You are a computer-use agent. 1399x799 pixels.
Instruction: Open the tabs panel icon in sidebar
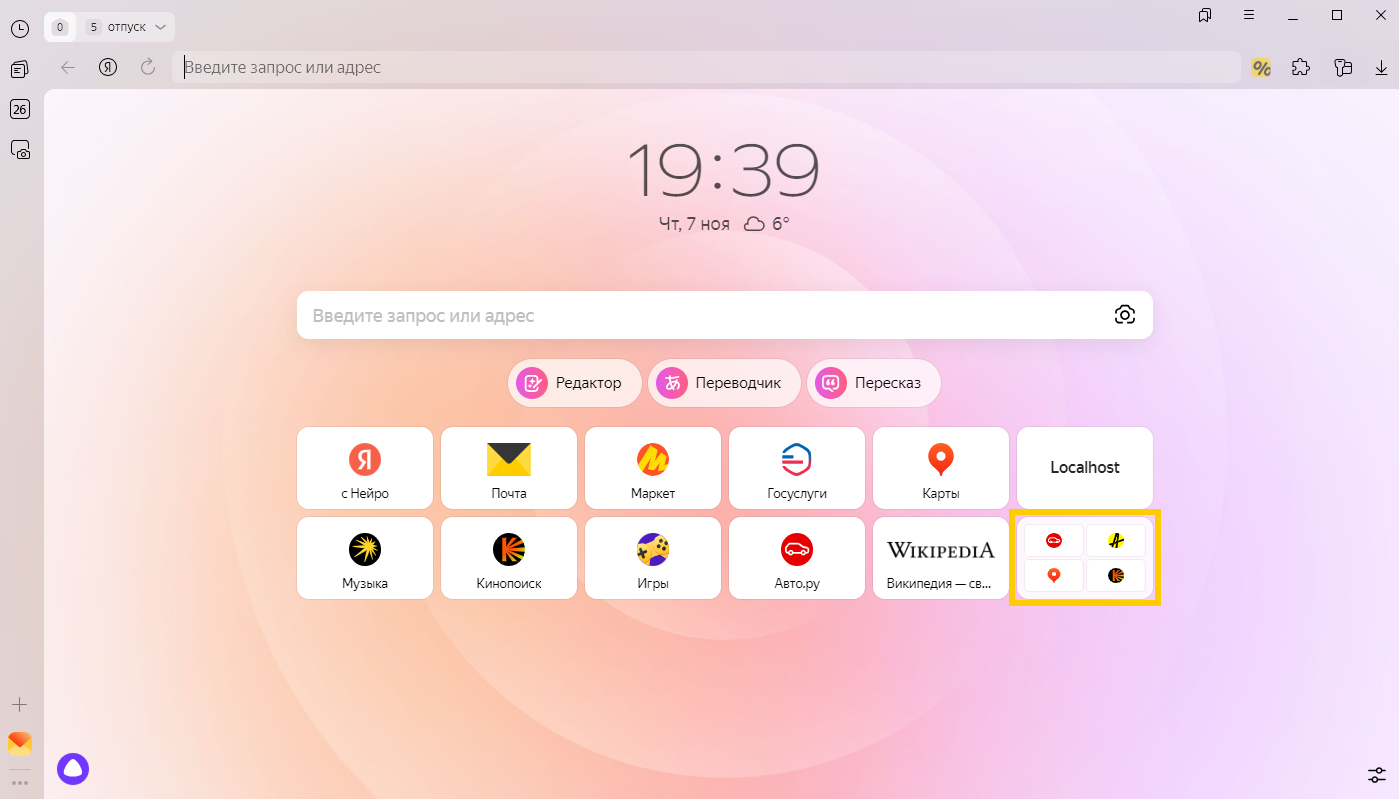click(x=19, y=70)
